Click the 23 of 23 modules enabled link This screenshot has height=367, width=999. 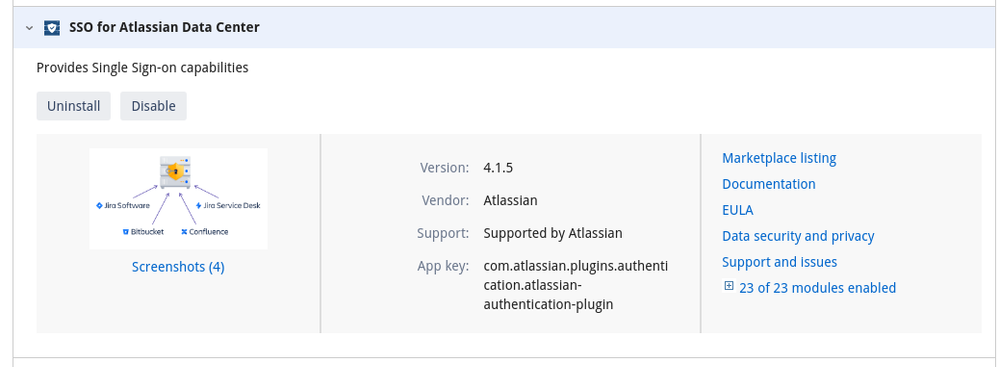pos(817,288)
